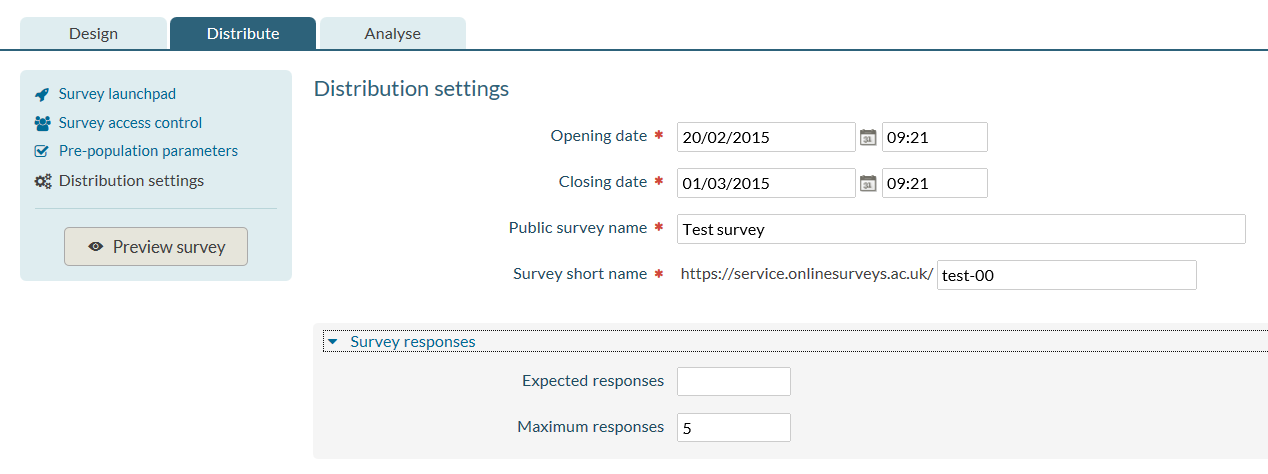The image size is (1268, 474).
Task: Click the gears icon beside Distribution settings
Action: (x=42, y=181)
